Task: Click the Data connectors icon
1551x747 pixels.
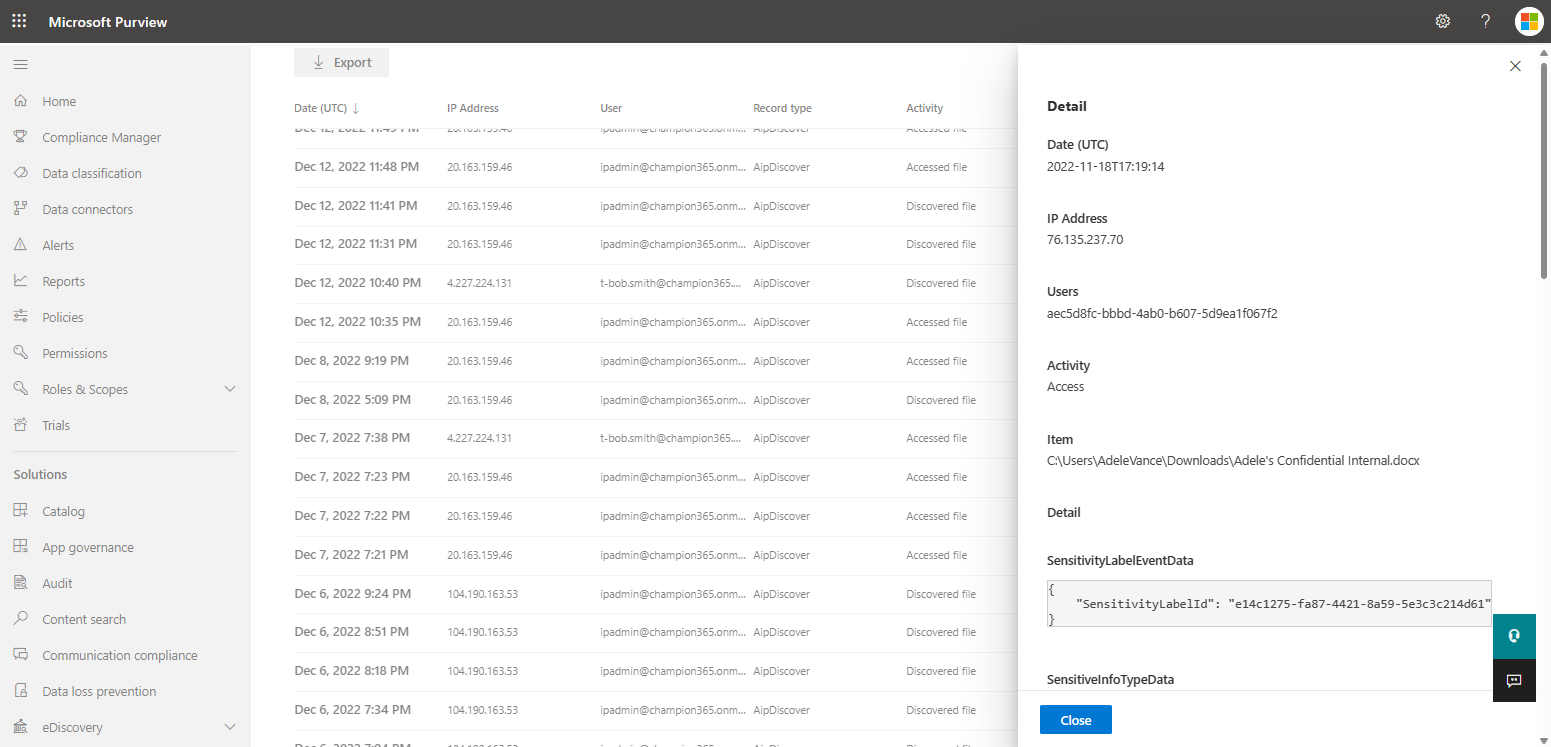Action: 20,209
